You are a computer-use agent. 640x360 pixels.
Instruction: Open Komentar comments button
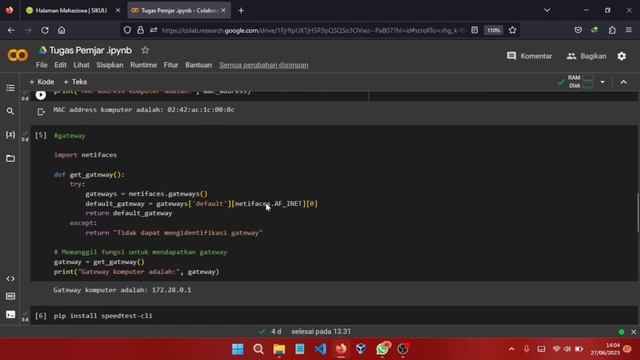click(x=529, y=56)
